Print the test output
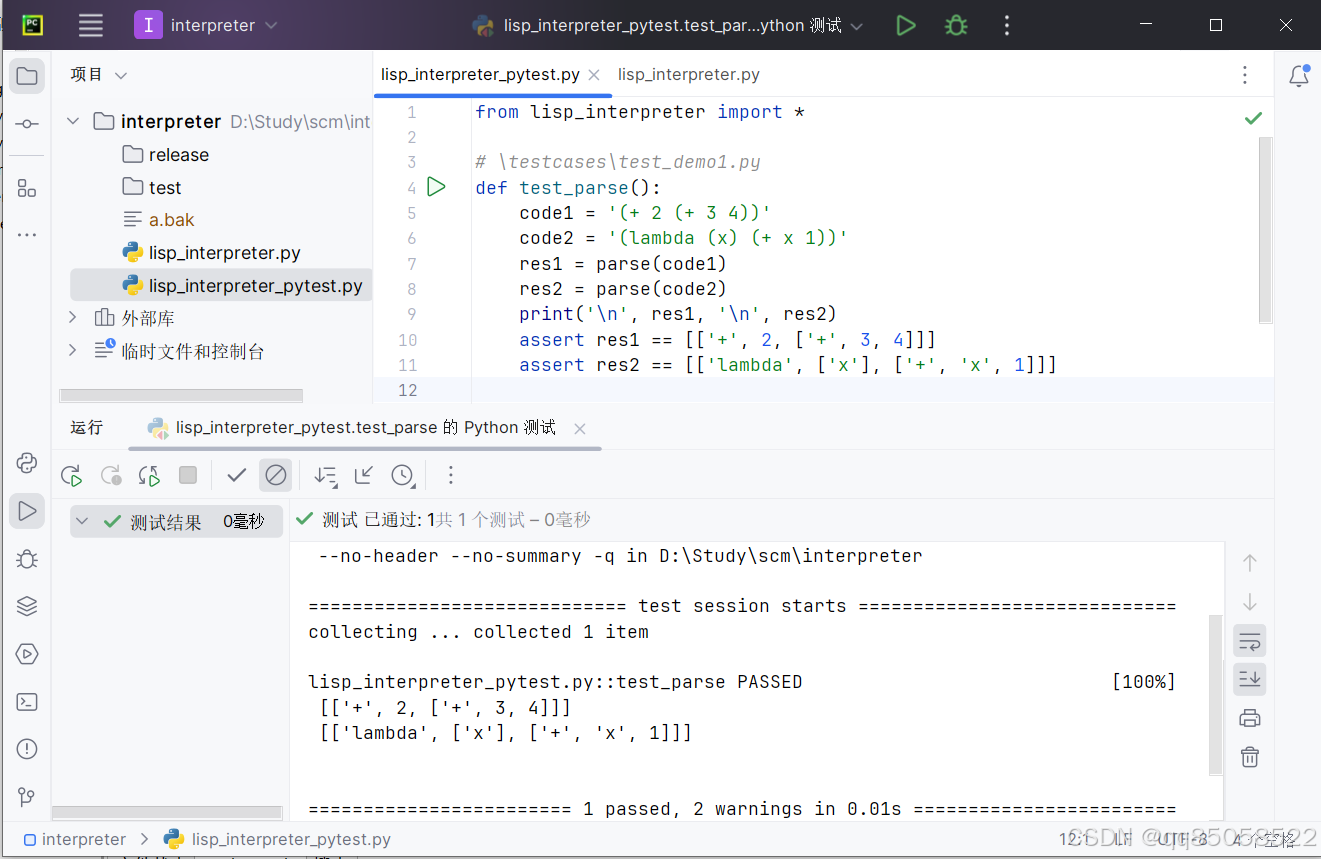This screenshot has width=1321, height=859. [1250, 718]
